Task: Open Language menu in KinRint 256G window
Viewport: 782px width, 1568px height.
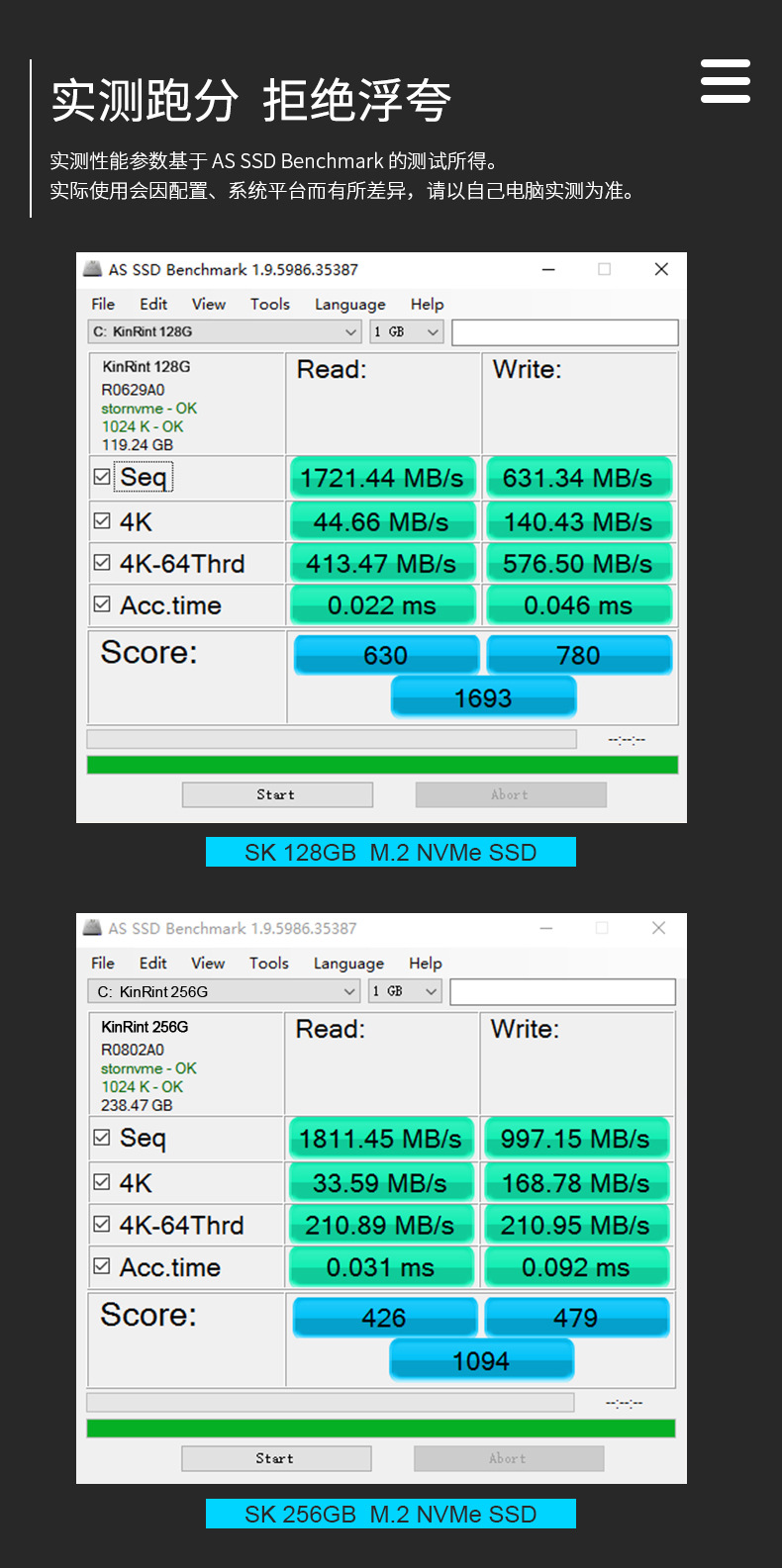Action: tap(349, 964)
